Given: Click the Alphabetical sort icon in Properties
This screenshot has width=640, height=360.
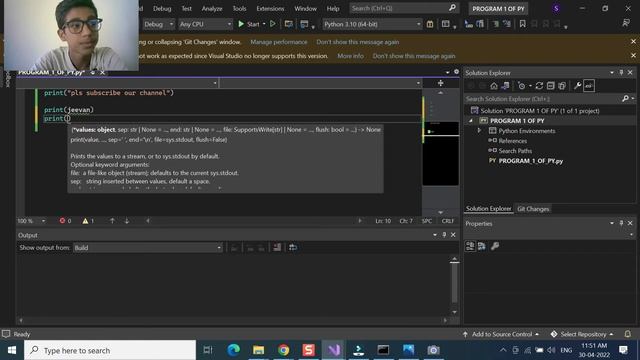Looking at the screenshot, I should [482, 246].
